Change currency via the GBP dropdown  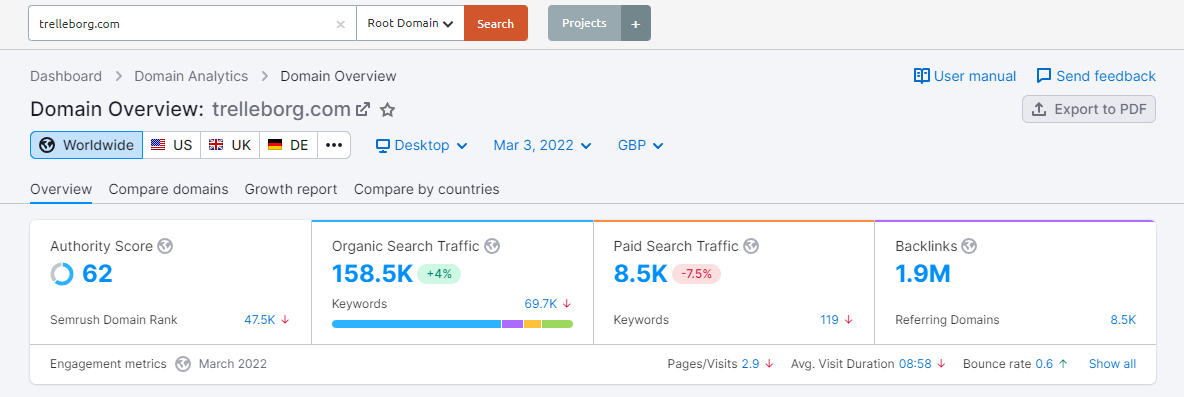coord(640,146)
